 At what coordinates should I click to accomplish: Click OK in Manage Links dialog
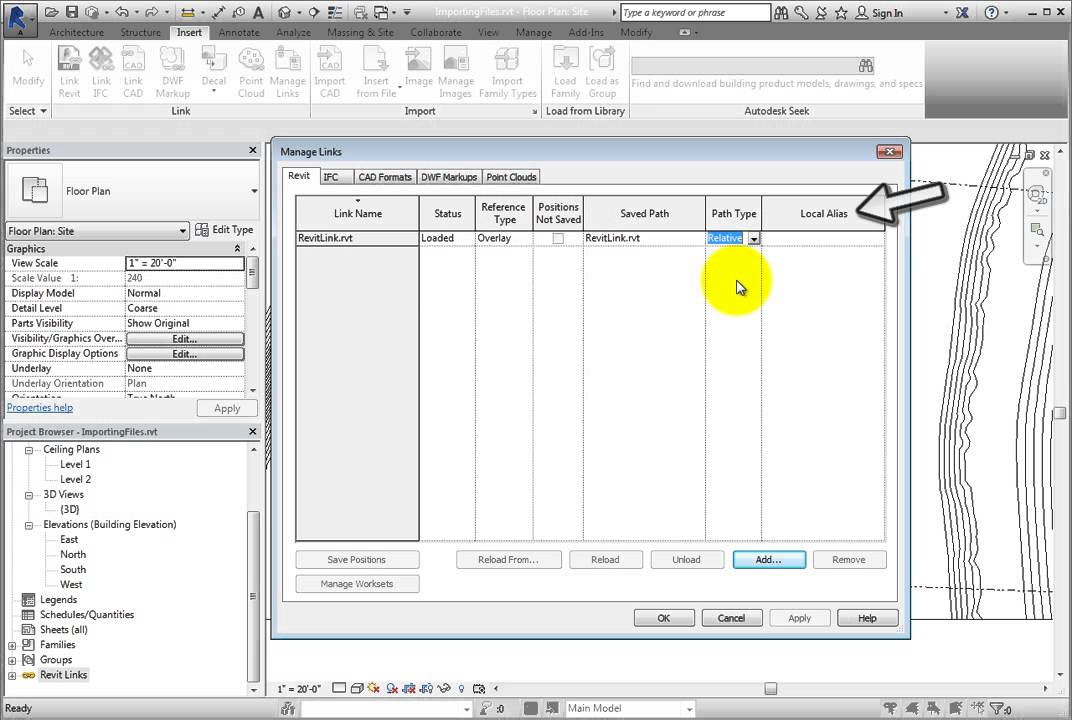click(x=664, y=618)
